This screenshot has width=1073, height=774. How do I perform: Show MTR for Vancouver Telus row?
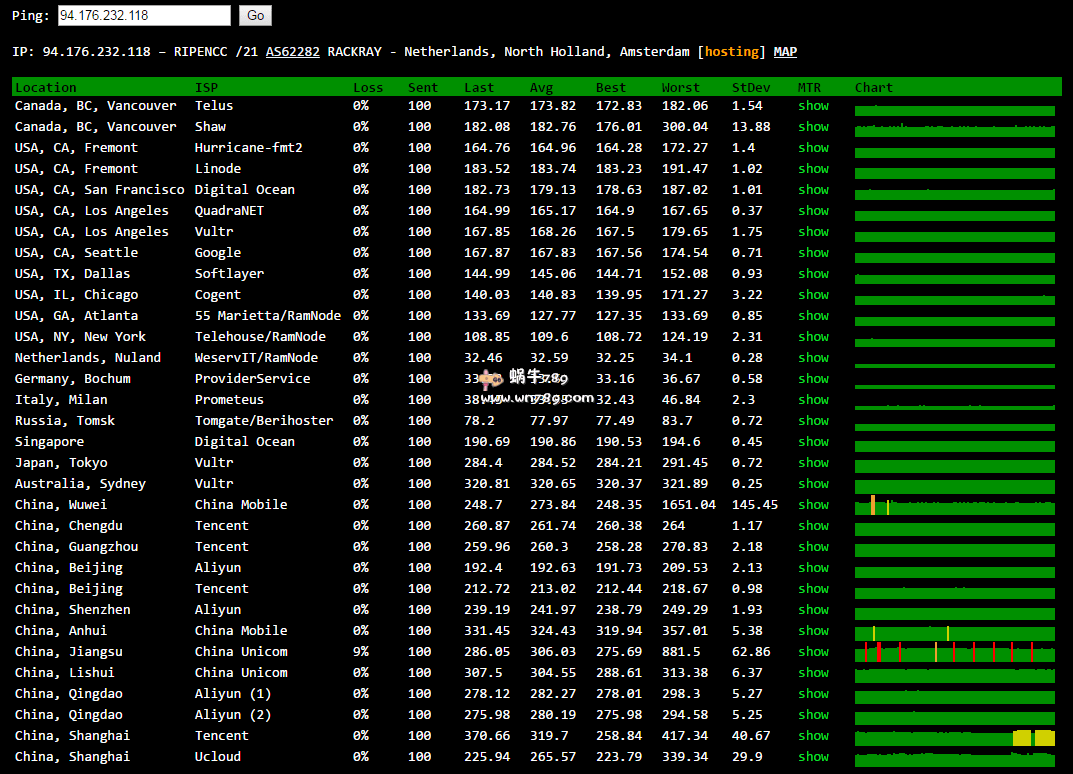(813, 106)
